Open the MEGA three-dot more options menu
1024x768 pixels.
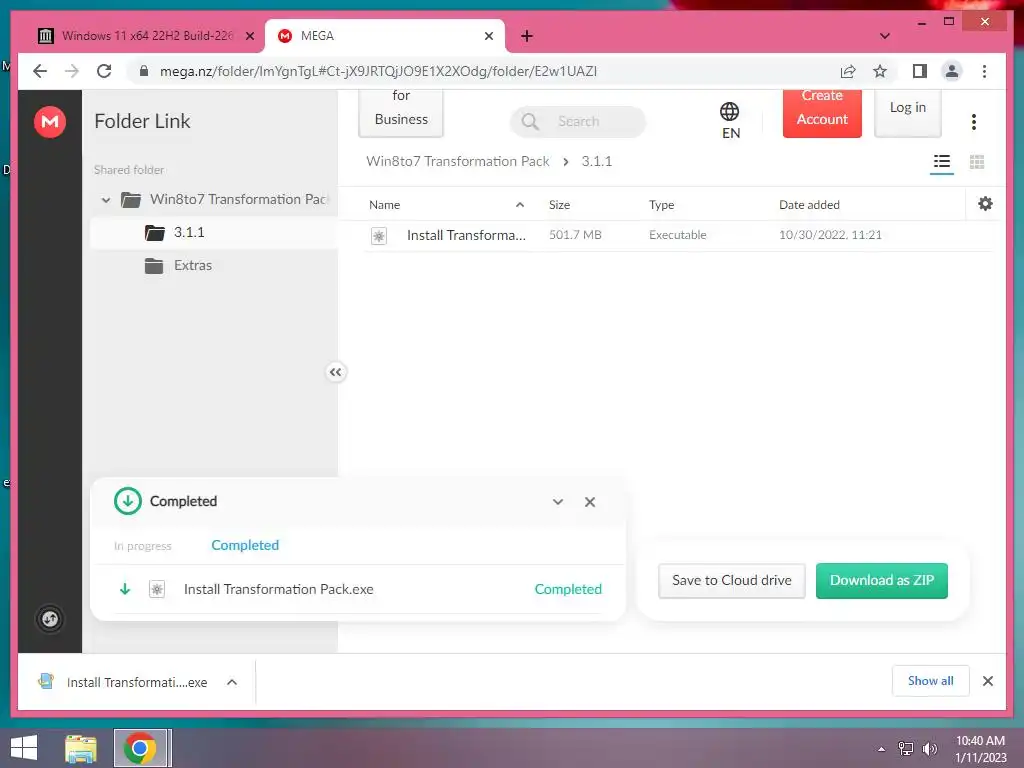pos(974,121)
